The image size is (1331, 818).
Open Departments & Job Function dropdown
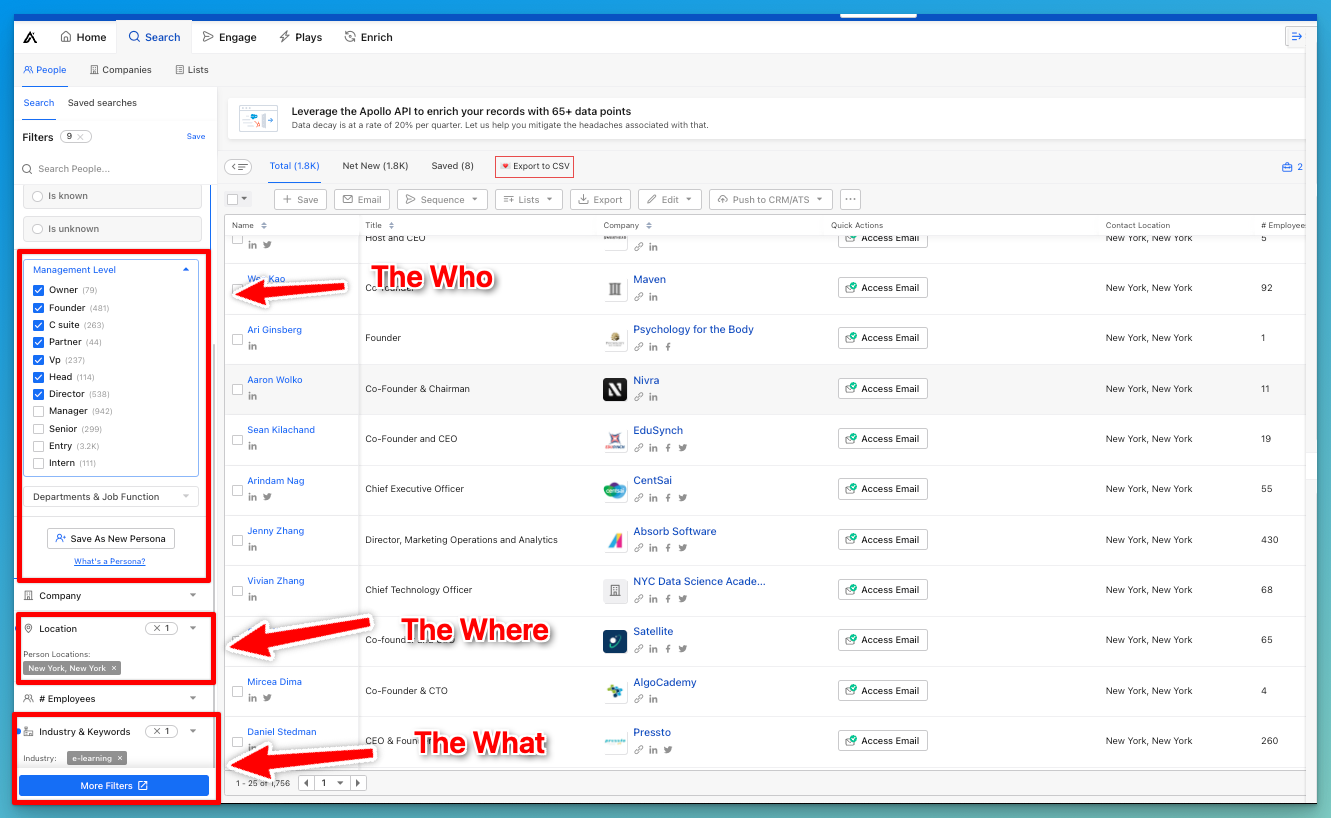tap(112, 496)
